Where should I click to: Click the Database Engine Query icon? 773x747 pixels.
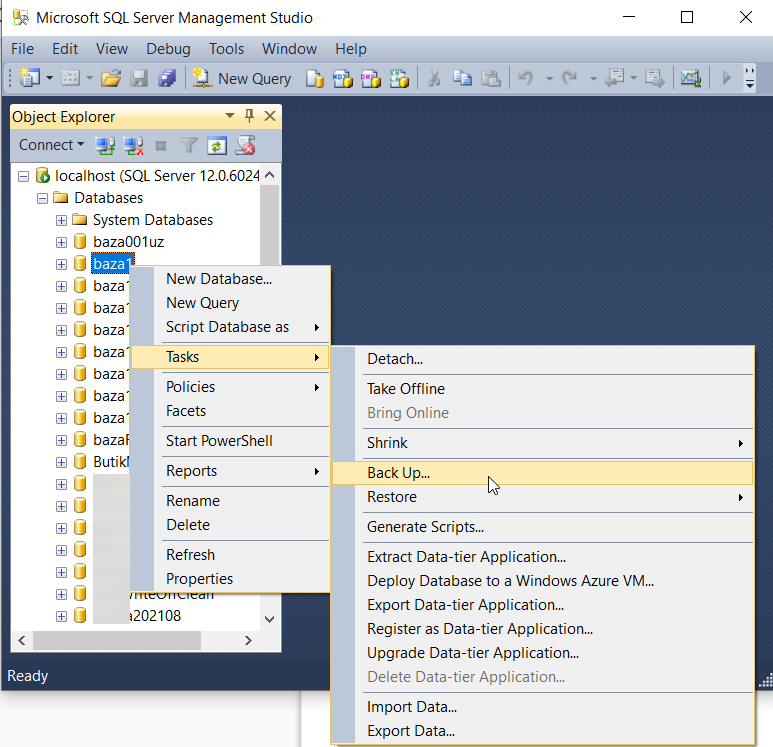coord(315,78)
